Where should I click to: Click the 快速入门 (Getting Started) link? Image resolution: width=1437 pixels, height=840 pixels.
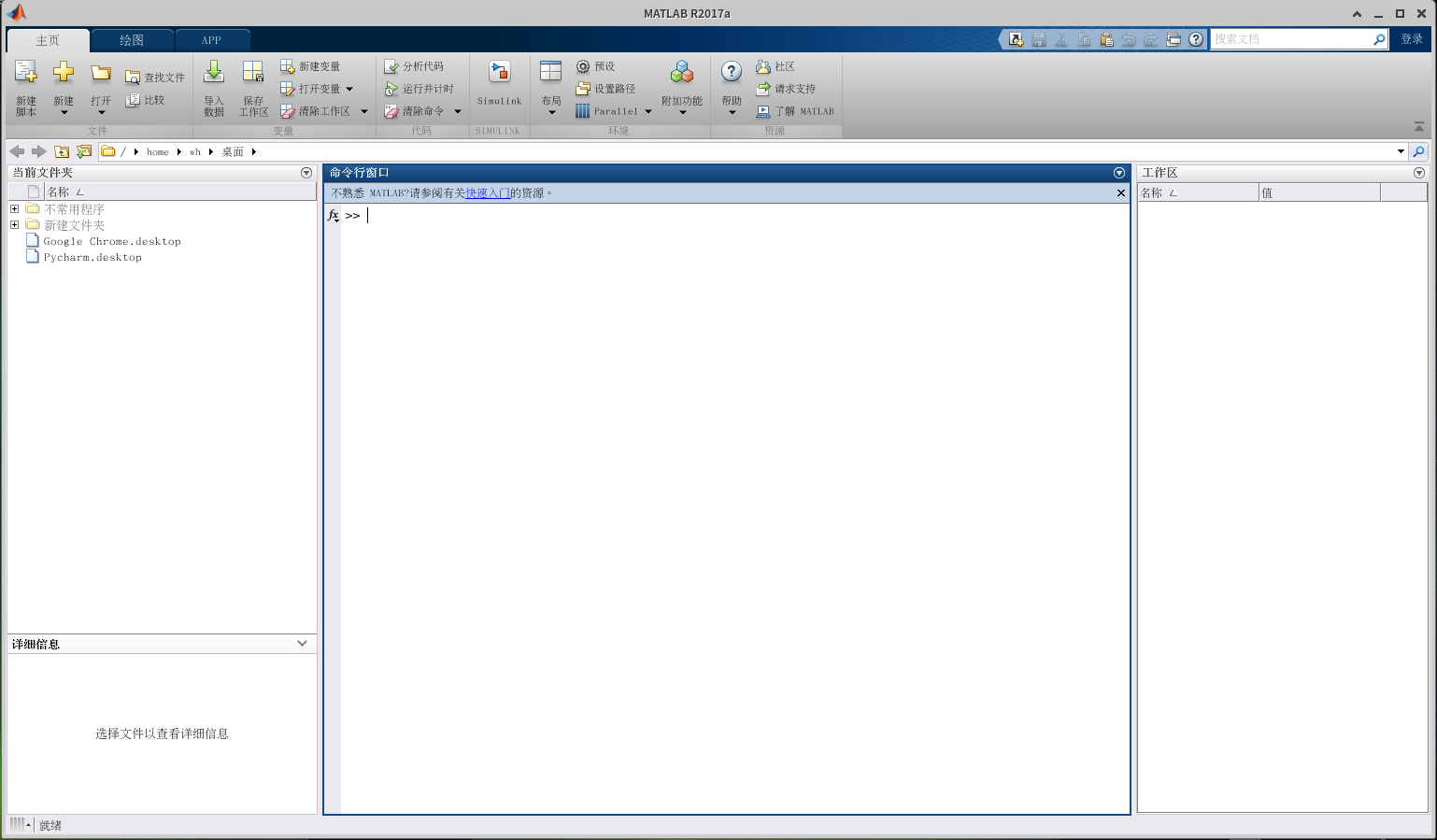488,192
